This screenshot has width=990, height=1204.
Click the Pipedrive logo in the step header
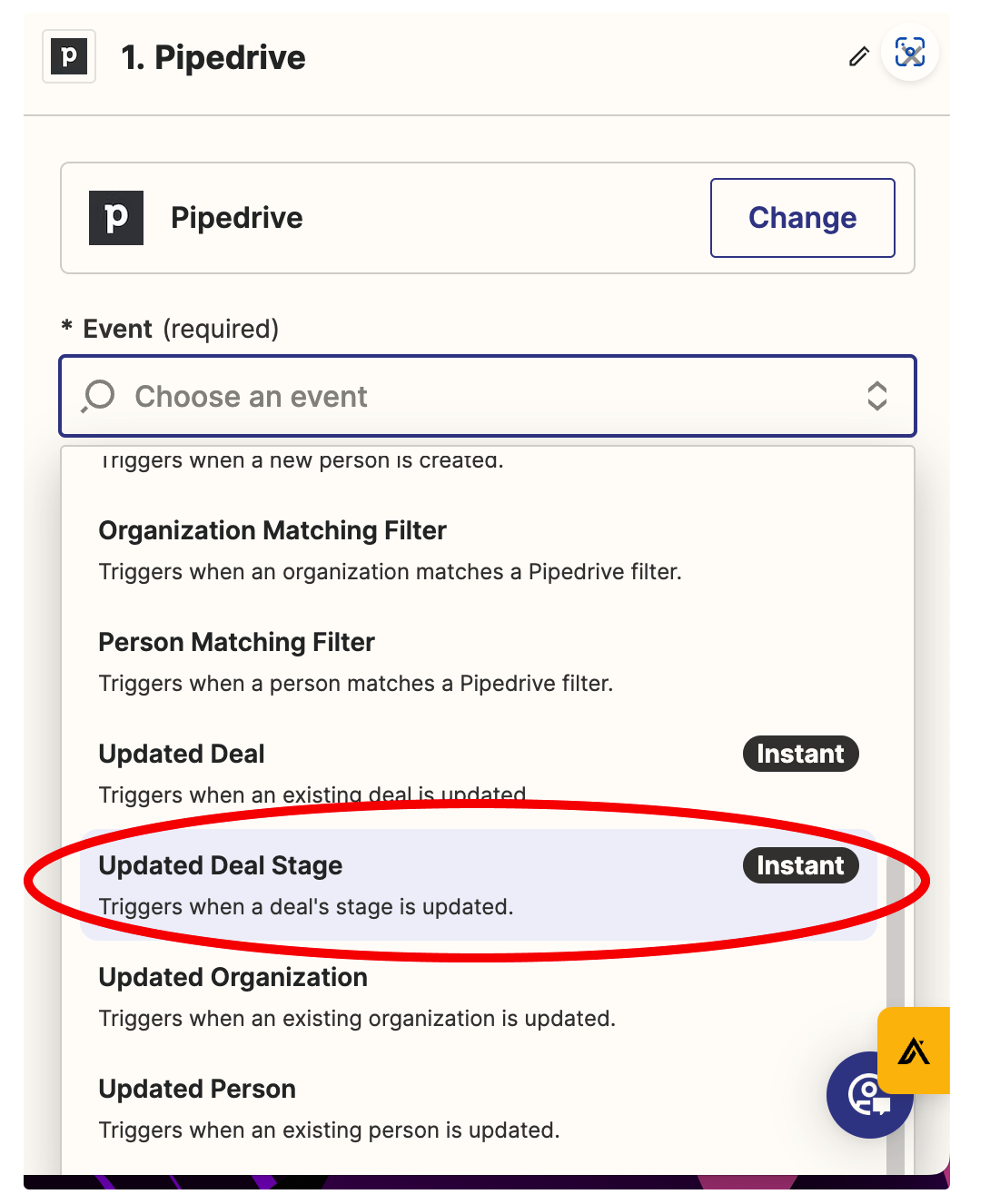(x=69, y=57)
